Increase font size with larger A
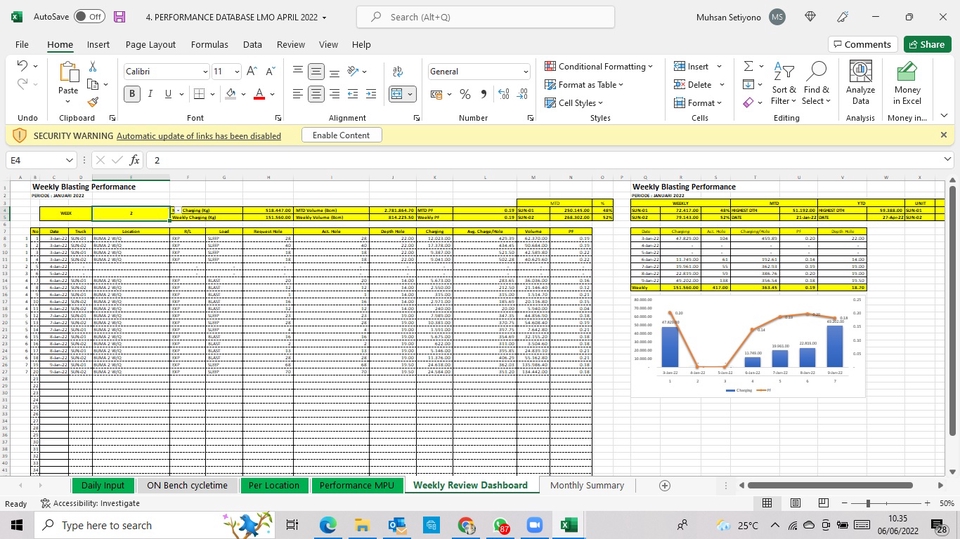The image size is (960, 539). click(x=252, y=72)
